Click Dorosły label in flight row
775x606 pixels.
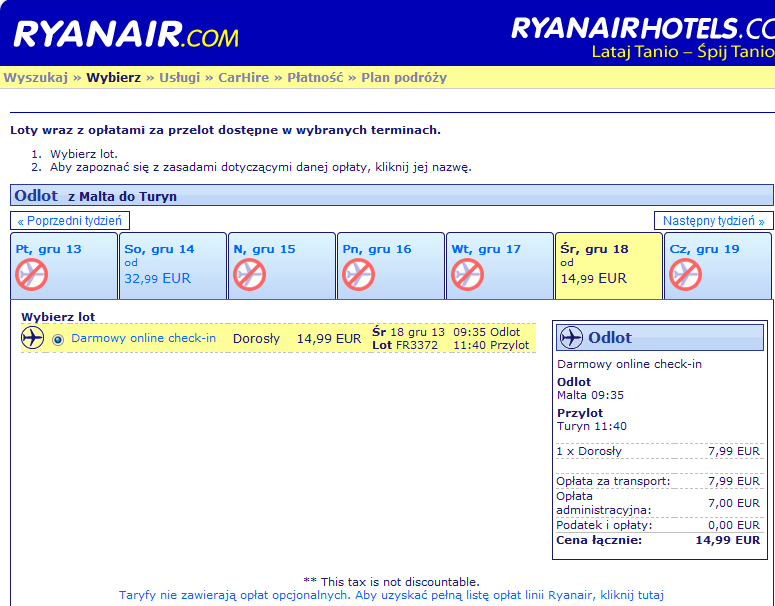pos(256,339)
